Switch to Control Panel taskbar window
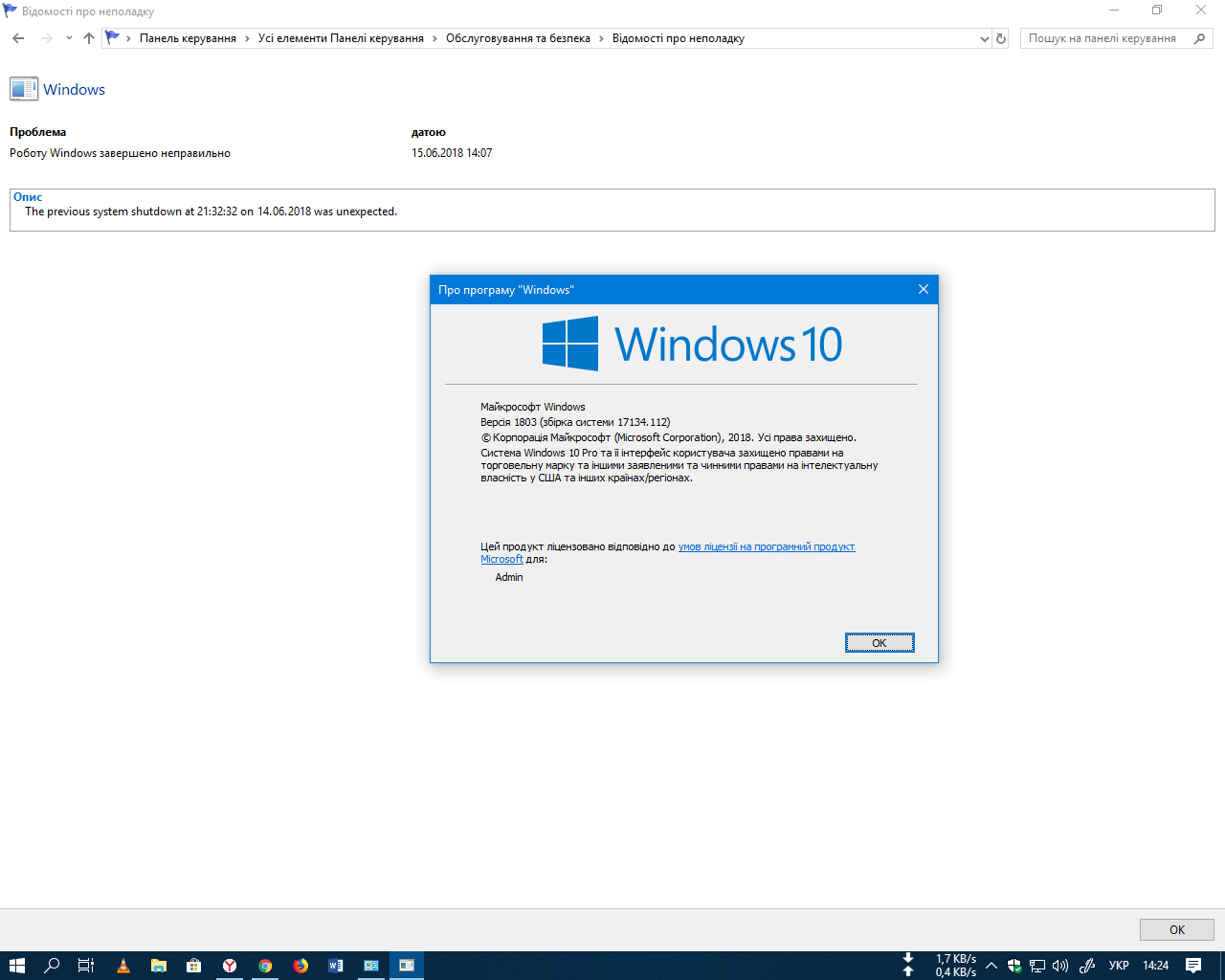 [x=371, y=966]
